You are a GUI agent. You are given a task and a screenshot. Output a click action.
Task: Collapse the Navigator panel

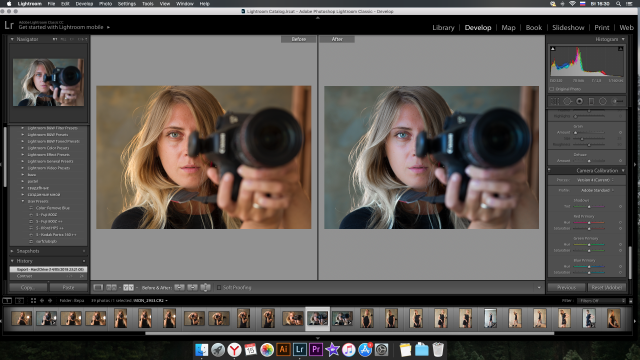click(x=12, y=39)
